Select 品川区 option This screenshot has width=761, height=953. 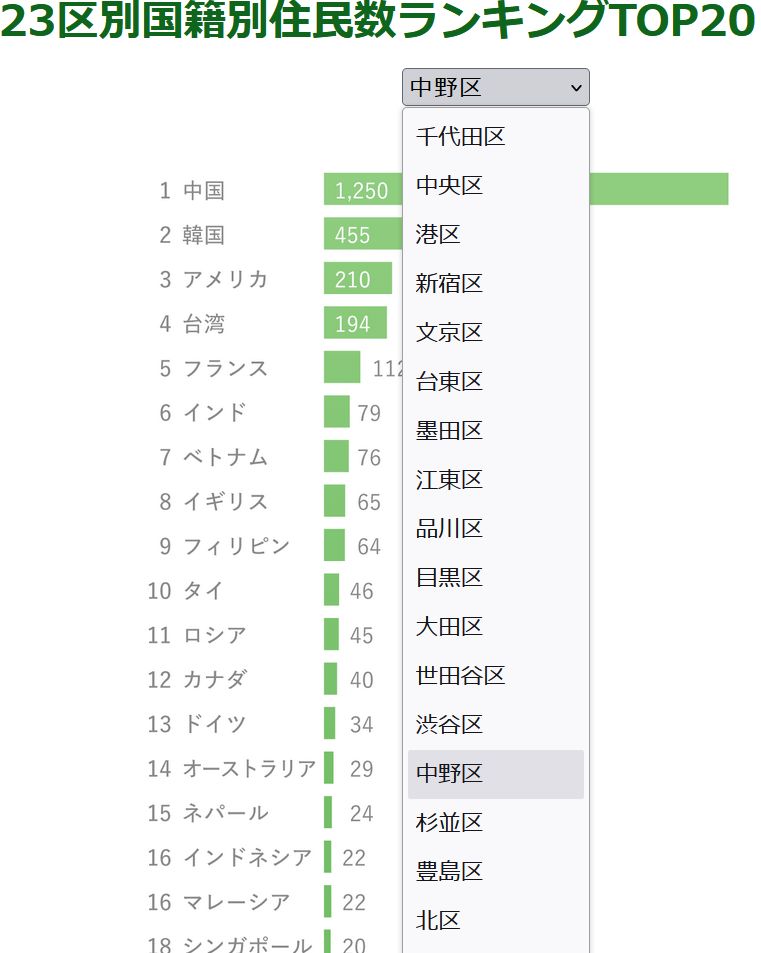click(x=495, y=529)
